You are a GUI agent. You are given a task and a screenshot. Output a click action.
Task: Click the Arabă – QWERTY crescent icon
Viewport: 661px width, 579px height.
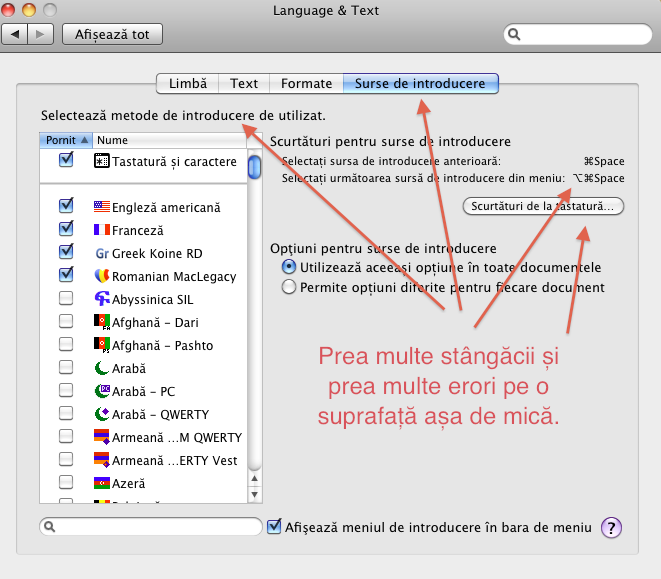click(102, 414)
